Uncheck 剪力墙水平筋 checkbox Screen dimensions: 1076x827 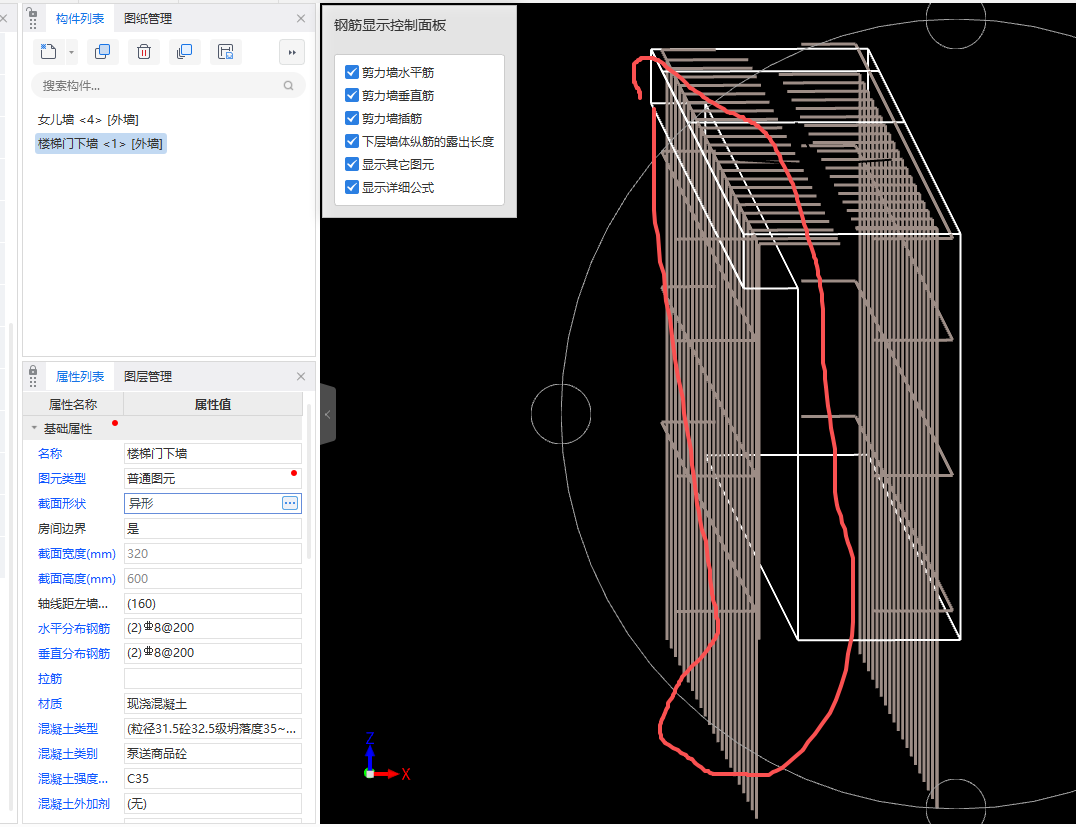tap(351, 72)
